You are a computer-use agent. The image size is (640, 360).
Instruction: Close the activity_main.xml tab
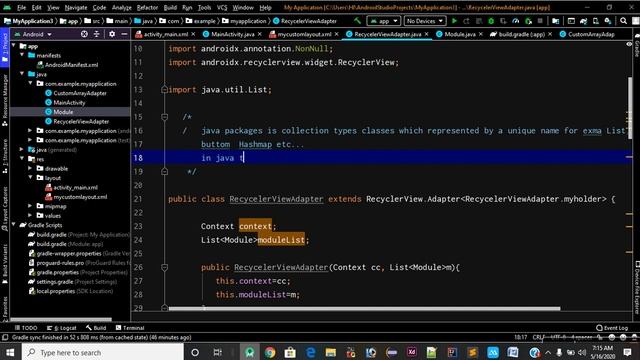pyautogui.click(x=193, y=34)
